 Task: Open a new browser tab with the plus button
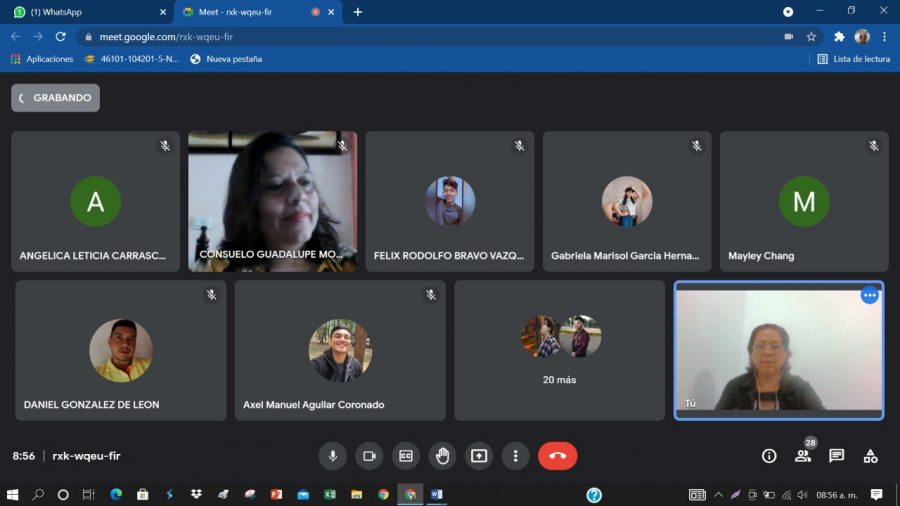tap(358, 12)
